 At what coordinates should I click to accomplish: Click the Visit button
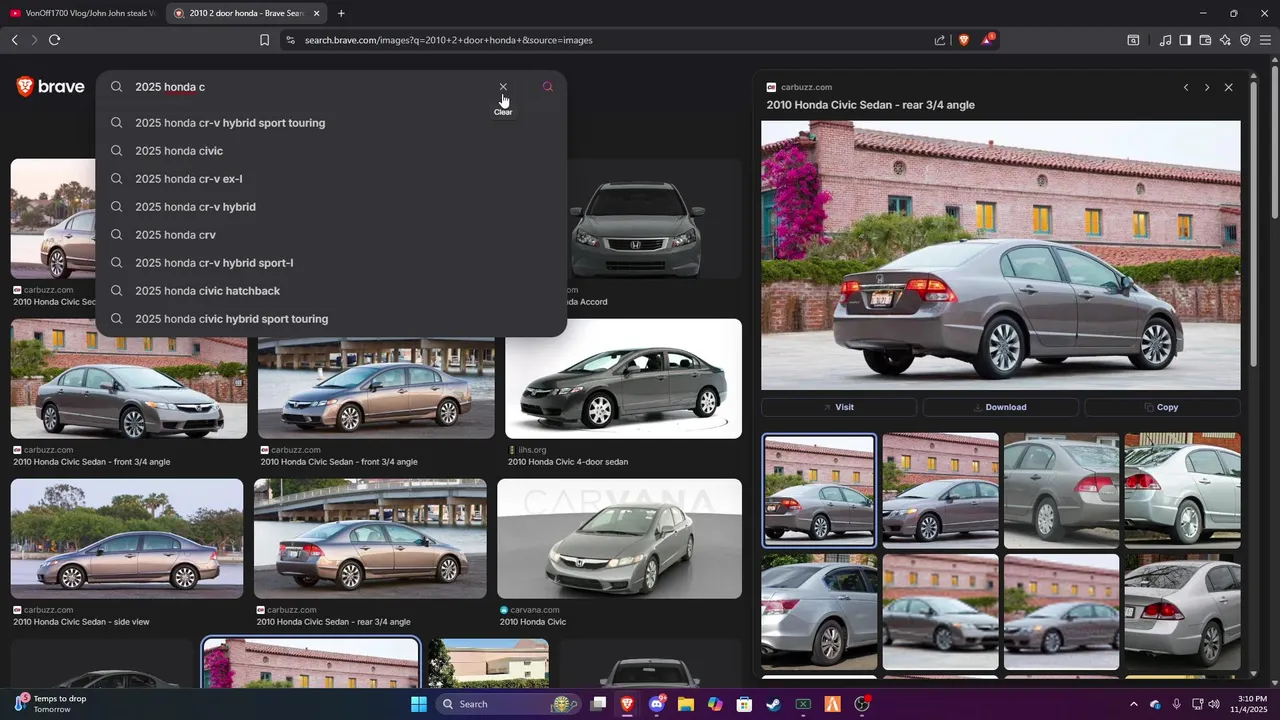coord(839,407)
